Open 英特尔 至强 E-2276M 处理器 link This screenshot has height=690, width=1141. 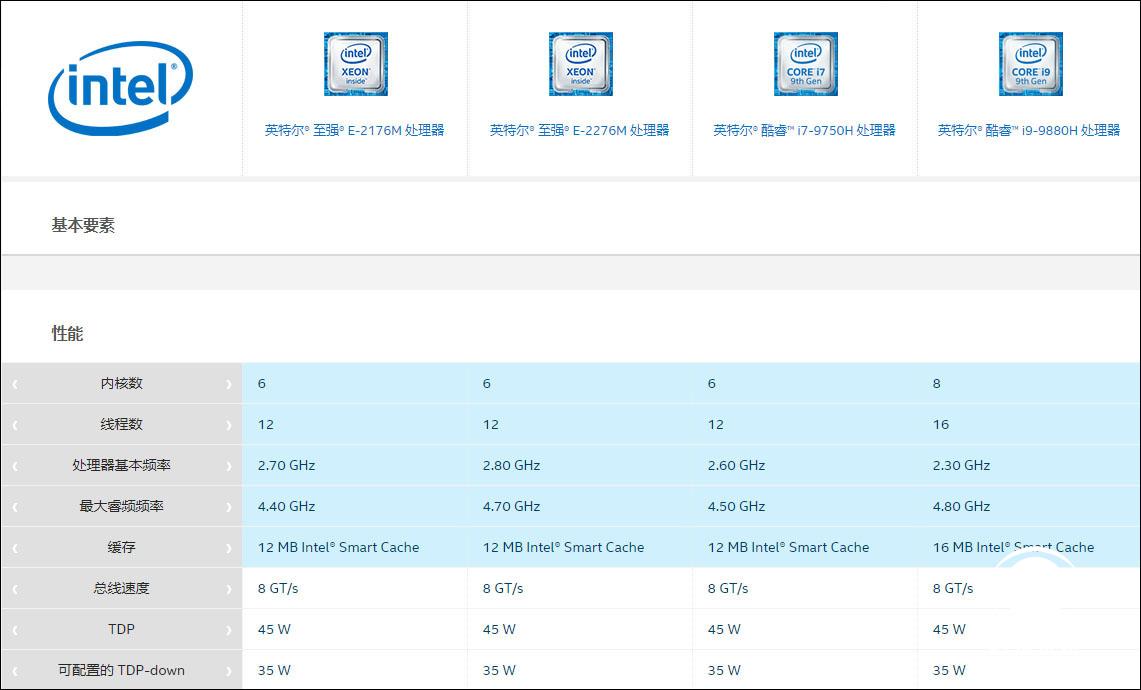pos(579,130)
